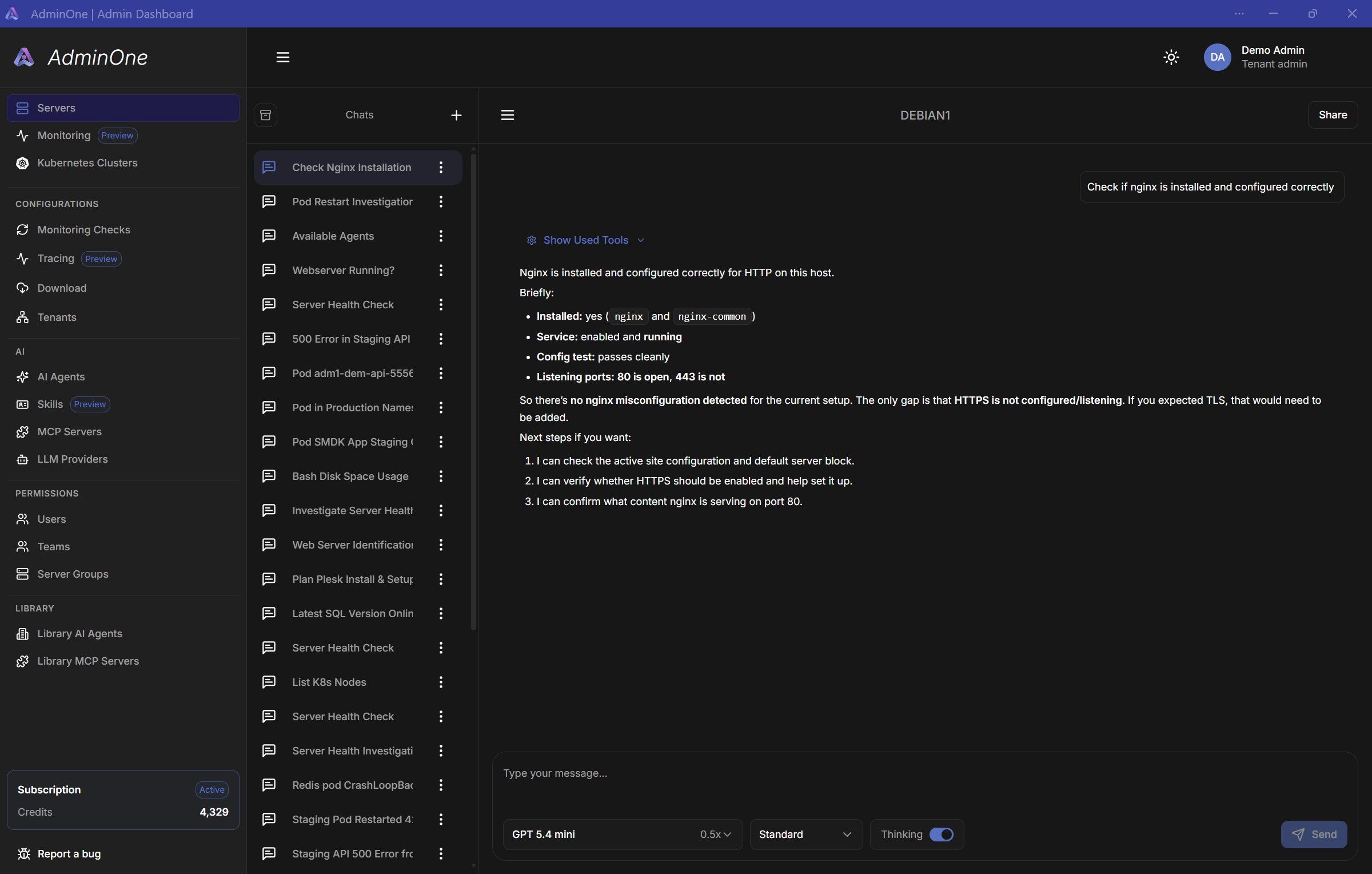Open Server Groups in the sidebar
Viewport: 1372px width, 874px height.
(x=73, y=574)
